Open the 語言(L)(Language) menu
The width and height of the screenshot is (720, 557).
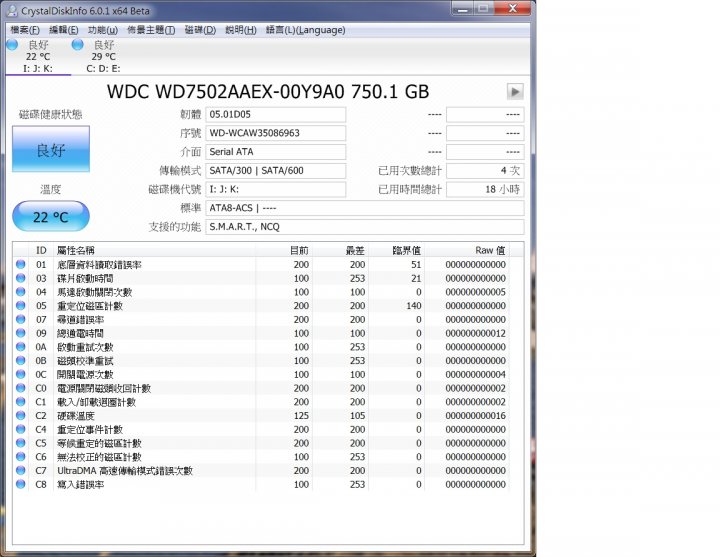(305, 30)
